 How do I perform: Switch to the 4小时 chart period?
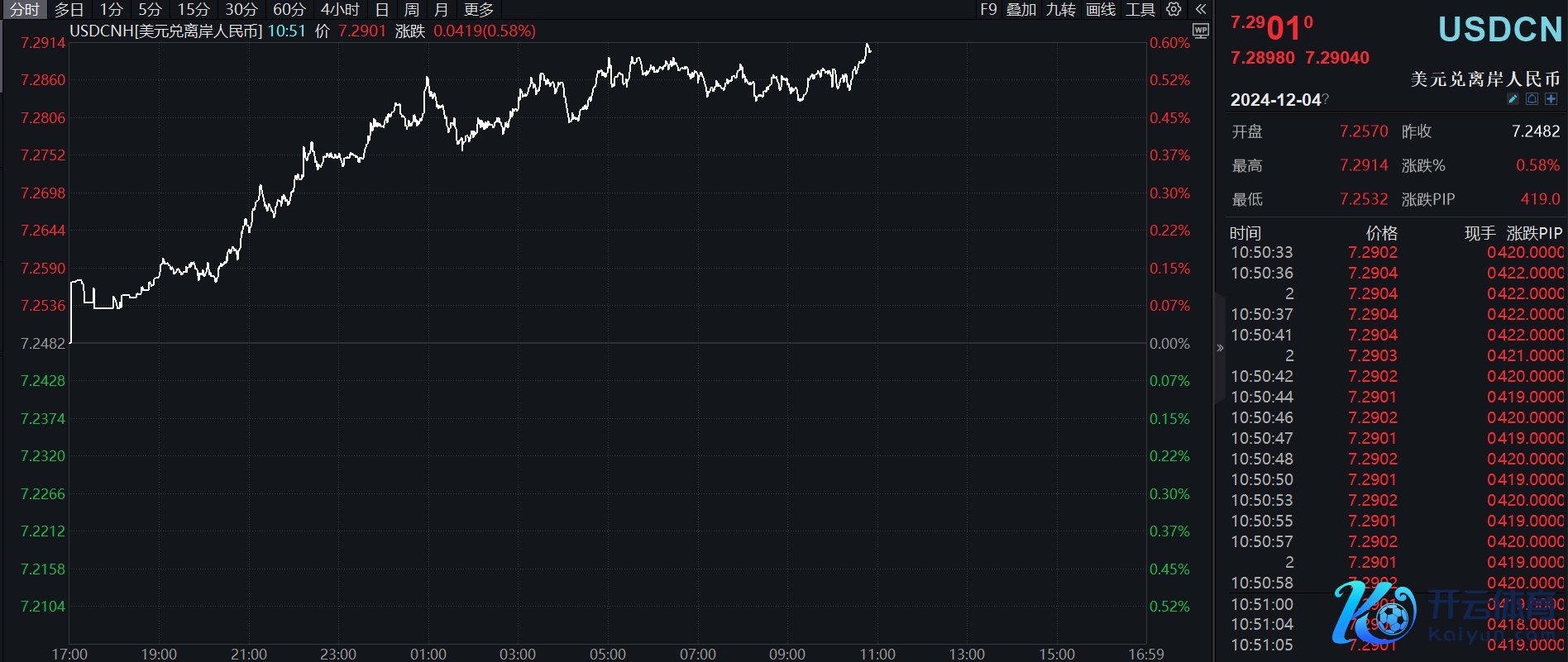(x=340, y=9)
